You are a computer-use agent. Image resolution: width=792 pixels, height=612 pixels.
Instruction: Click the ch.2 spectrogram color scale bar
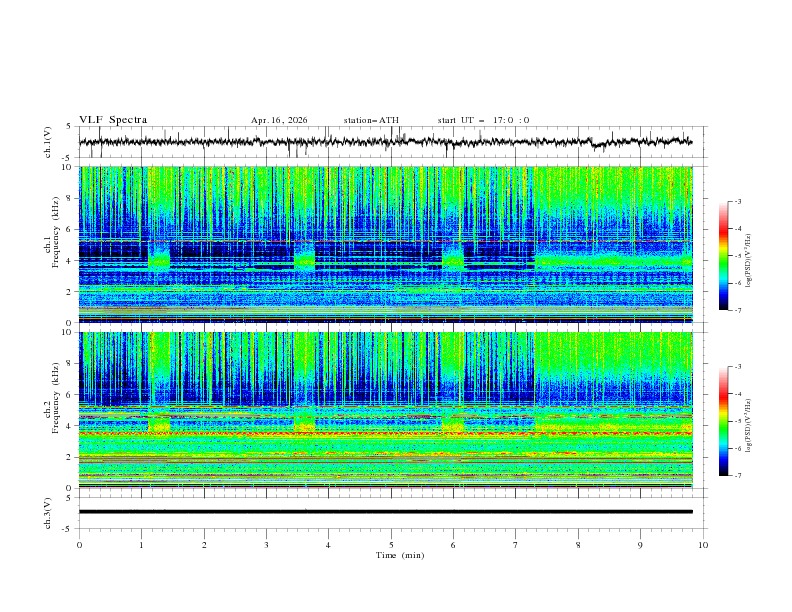coord(723,421)
